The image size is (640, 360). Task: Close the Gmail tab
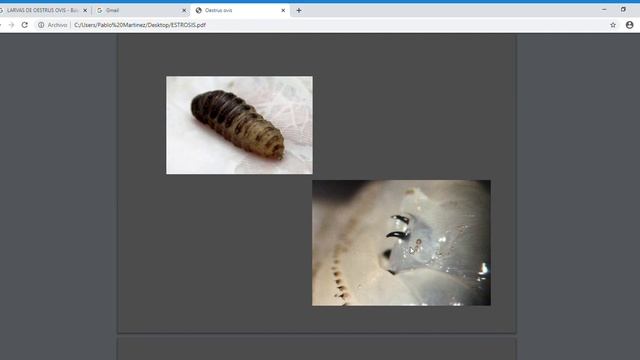[x=184, y=11]
